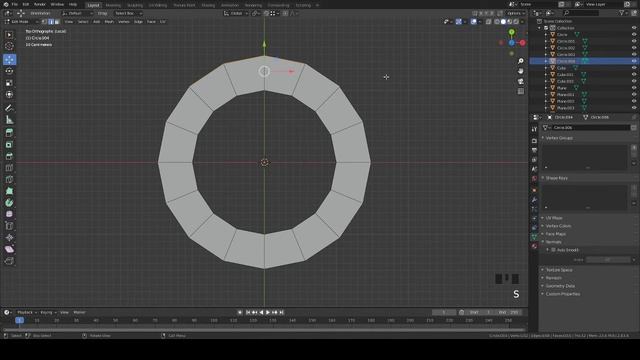Select the Shrink/Fatten tool

click(9, 237)
